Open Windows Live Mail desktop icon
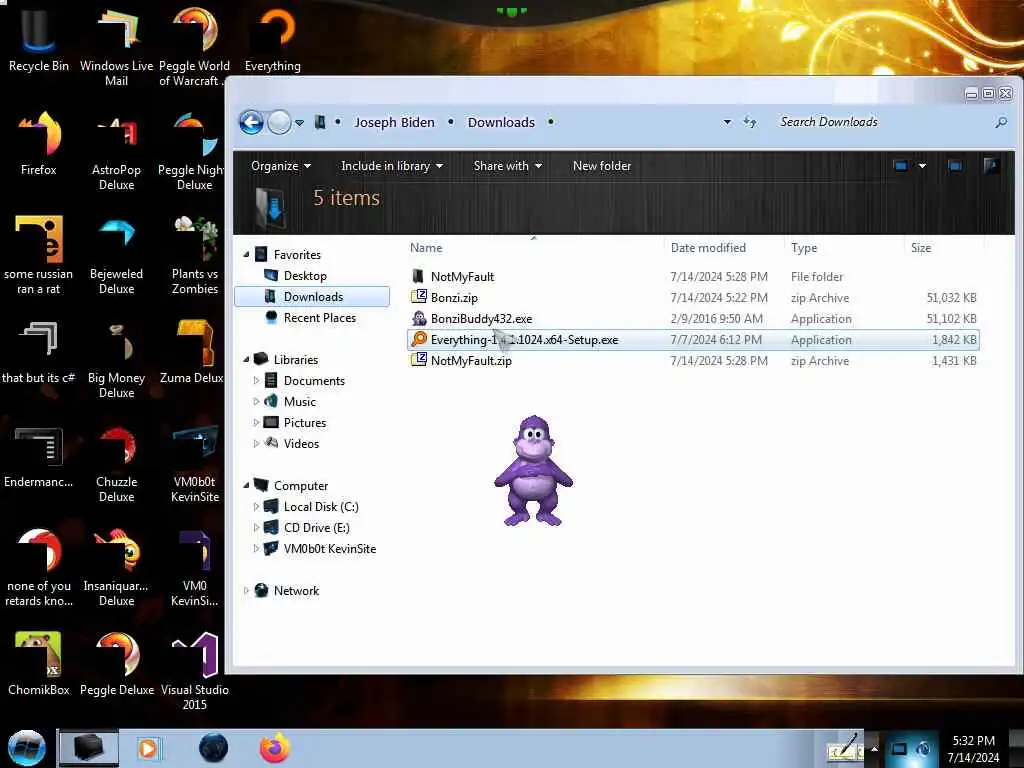The width and height of the screenshot is (1024, 768). point(116,46)
